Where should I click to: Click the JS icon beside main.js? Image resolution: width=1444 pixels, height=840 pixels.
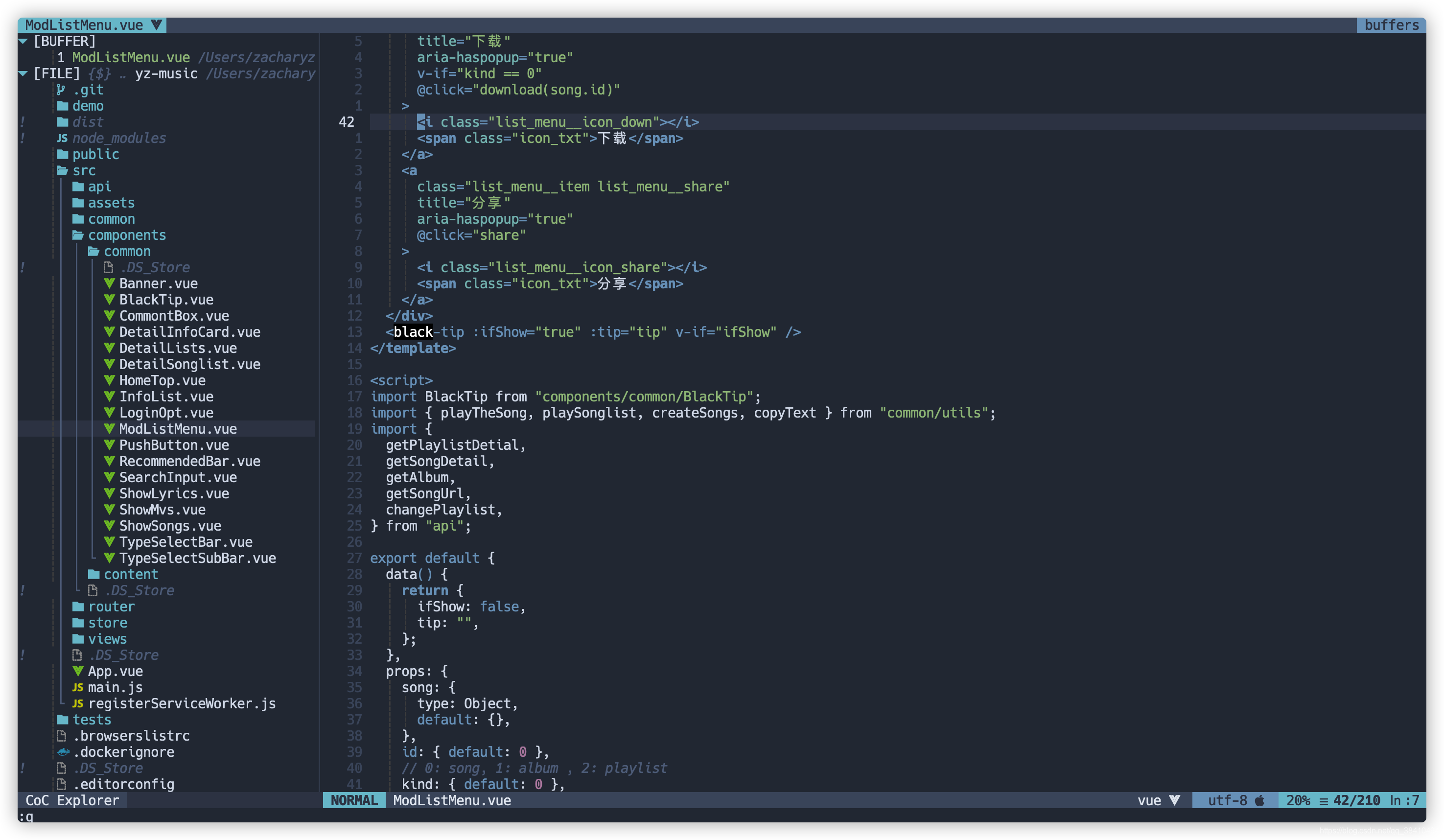pyautogui.click(x=78, y=688)
